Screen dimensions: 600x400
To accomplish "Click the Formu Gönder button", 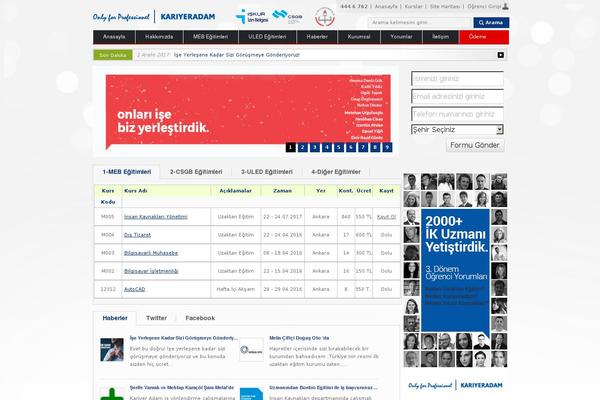I will click(x=475, y=145).
